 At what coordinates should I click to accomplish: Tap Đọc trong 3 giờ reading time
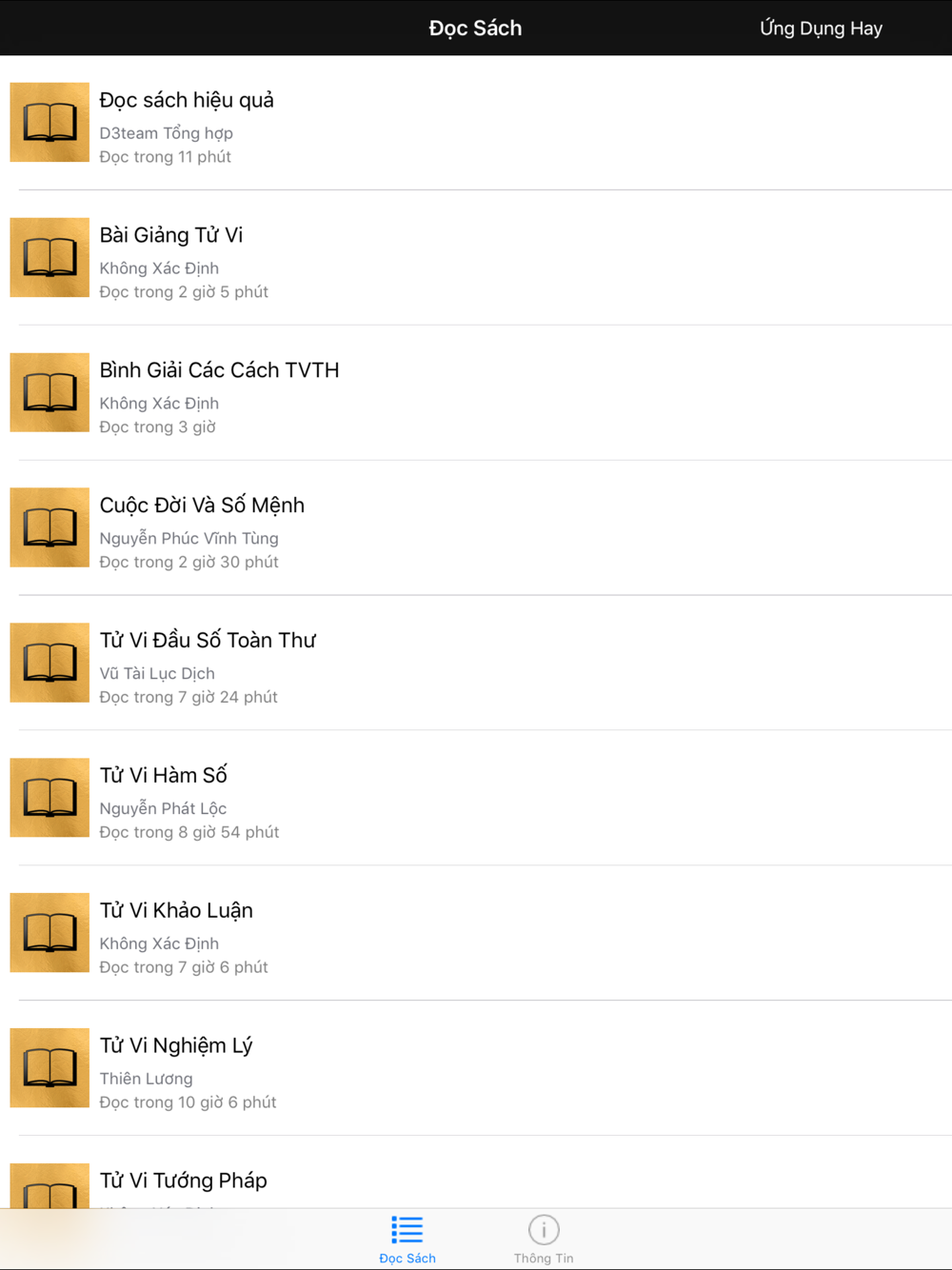pos(158,427)
